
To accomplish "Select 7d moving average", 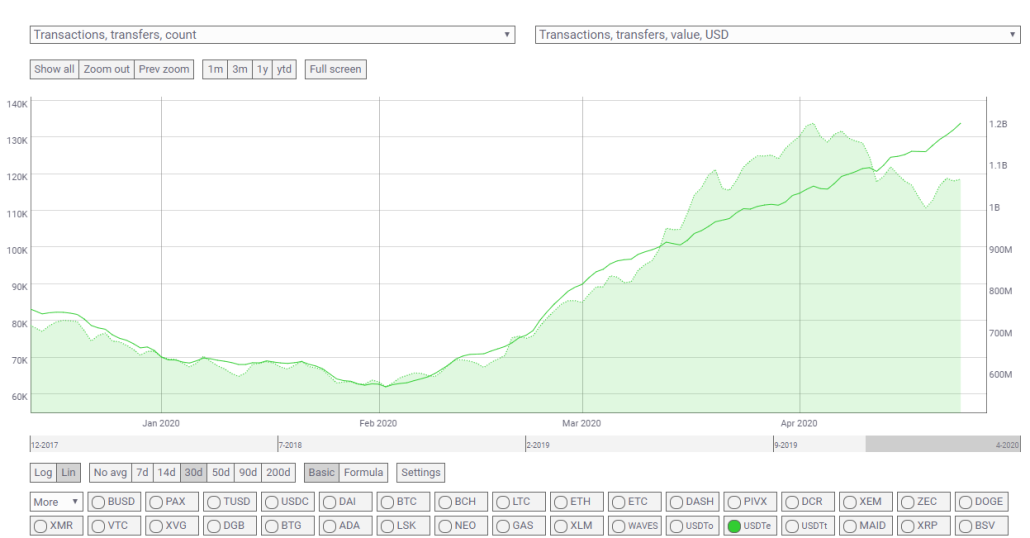I will point(142,472).
